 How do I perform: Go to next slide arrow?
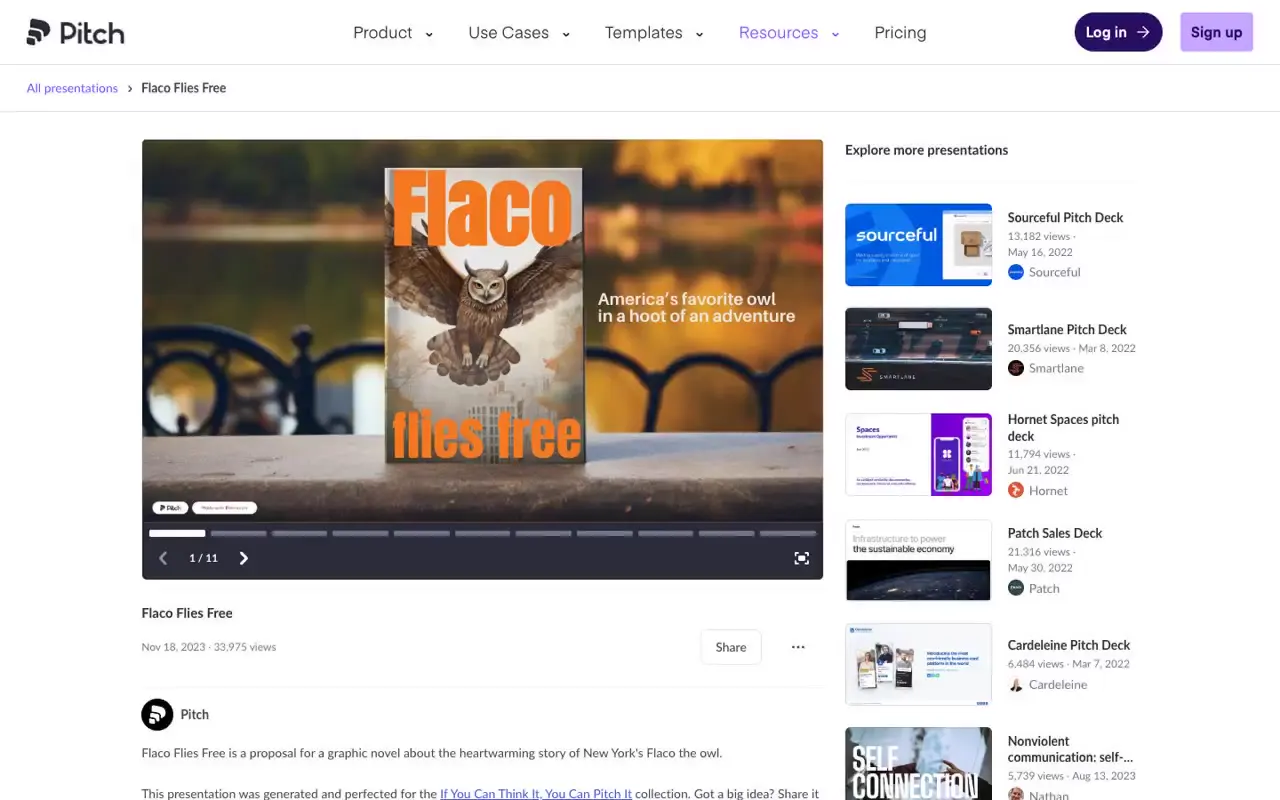[x=244, y=558]
